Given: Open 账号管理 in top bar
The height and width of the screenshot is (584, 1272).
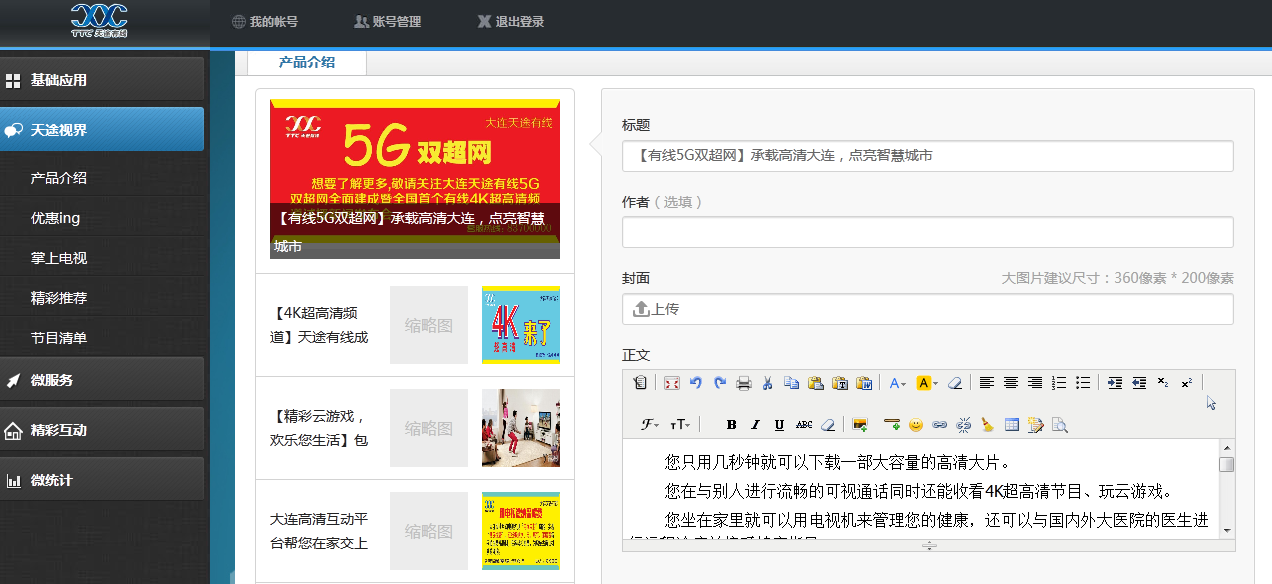Looking at the screenshot, I should click(x=388, y=21).
